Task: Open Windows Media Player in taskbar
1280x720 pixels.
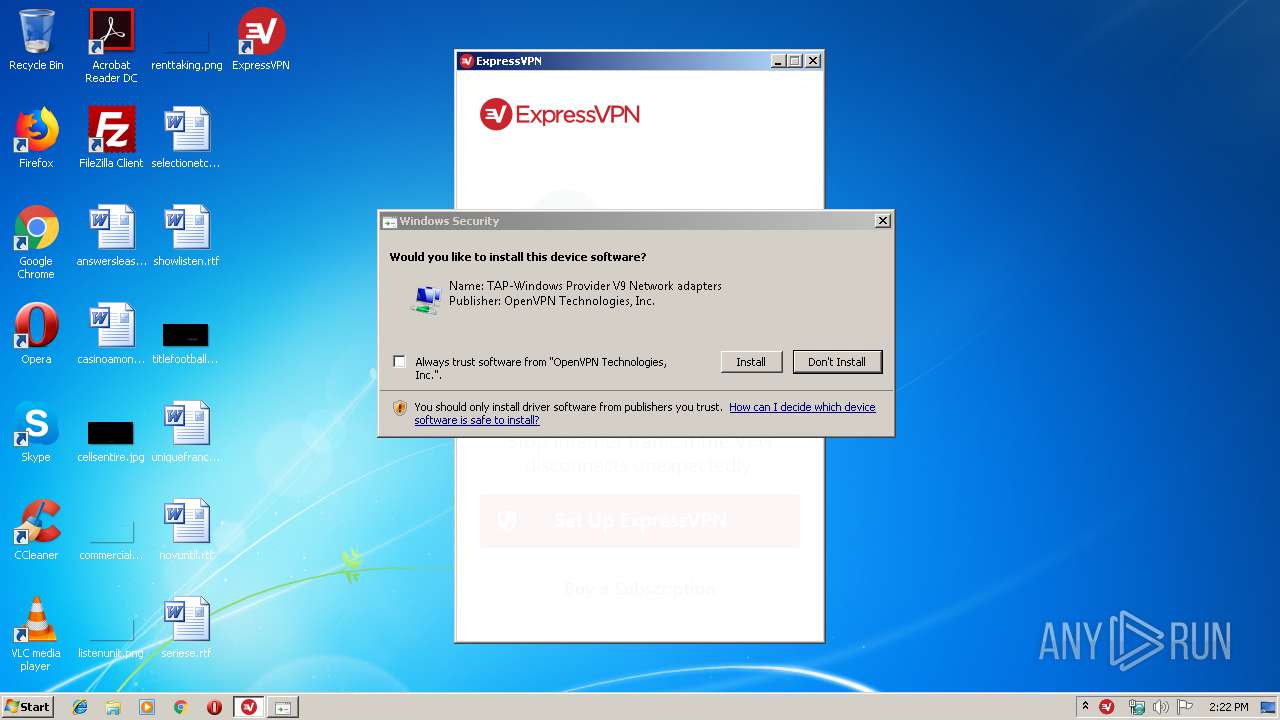Action: coord(147,707)
